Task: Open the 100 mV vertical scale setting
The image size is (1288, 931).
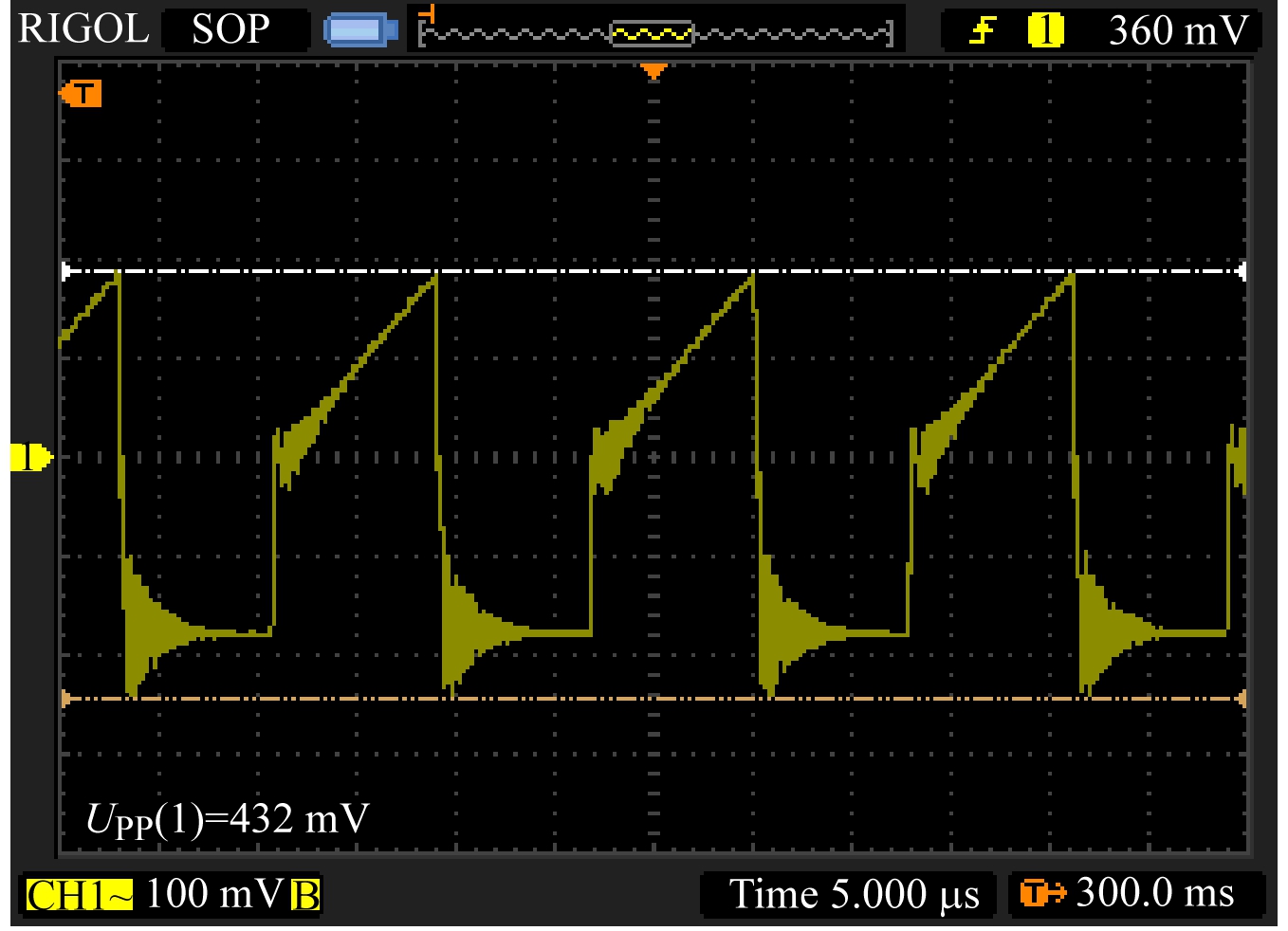Action: (213, 894)
